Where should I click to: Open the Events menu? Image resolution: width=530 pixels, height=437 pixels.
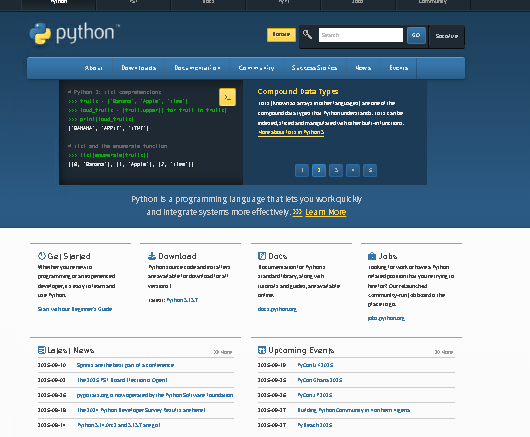399,68
